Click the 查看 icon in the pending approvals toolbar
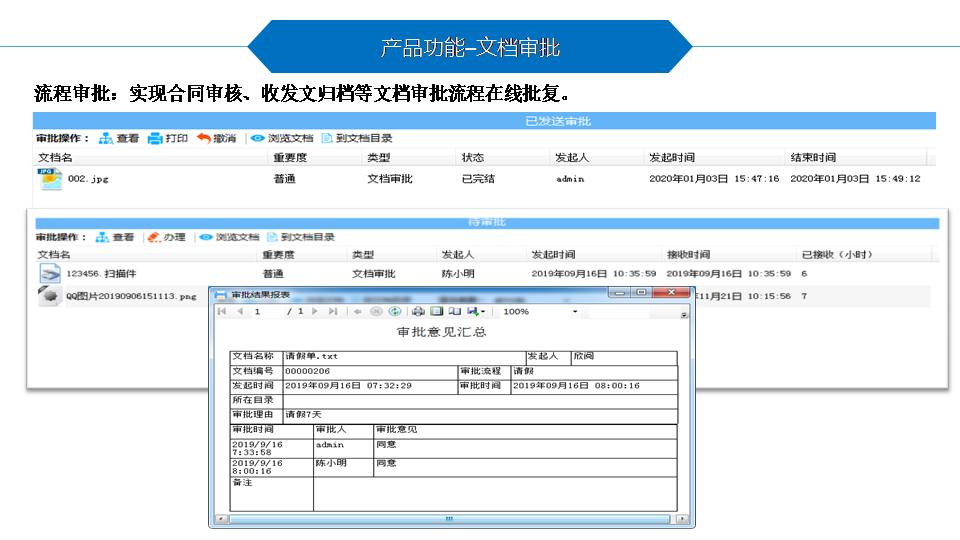960x540 pixels. click(102, 237)
